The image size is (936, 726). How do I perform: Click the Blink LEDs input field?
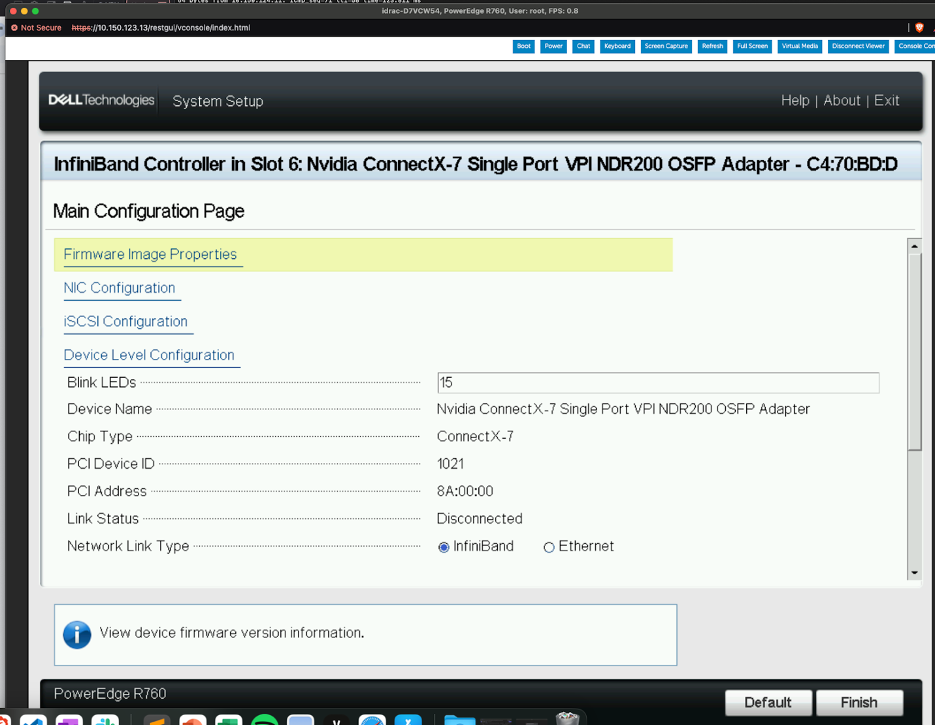pyautogui.click(x=658, y=382)
